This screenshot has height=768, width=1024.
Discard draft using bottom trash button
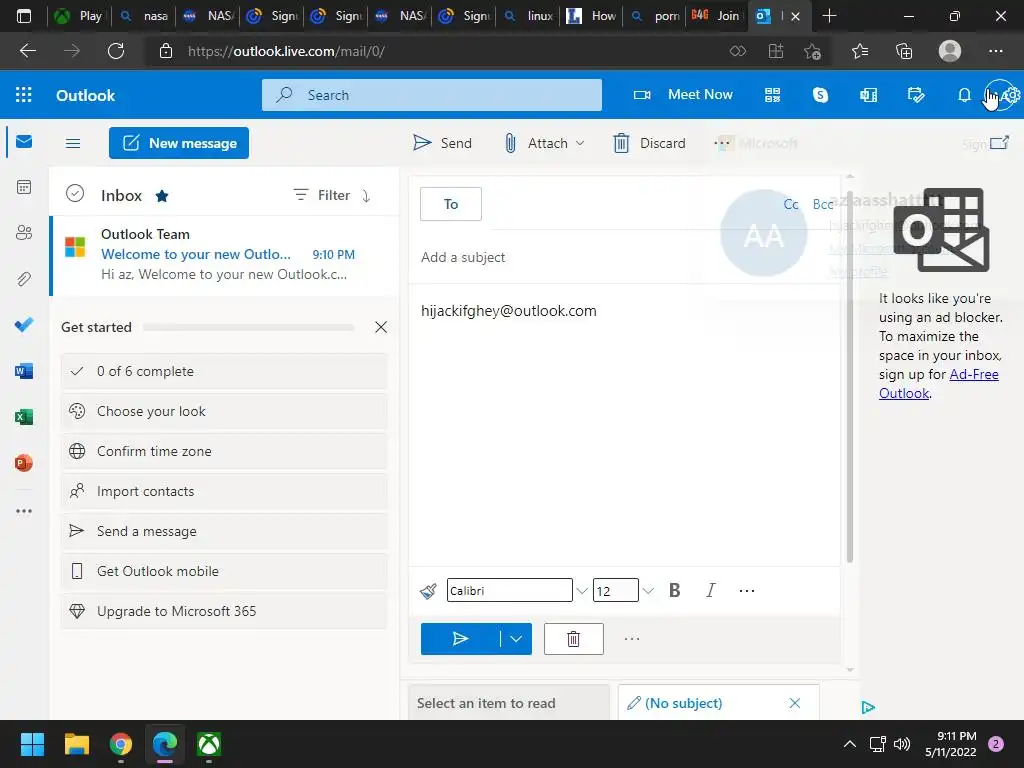click(573, 639)
